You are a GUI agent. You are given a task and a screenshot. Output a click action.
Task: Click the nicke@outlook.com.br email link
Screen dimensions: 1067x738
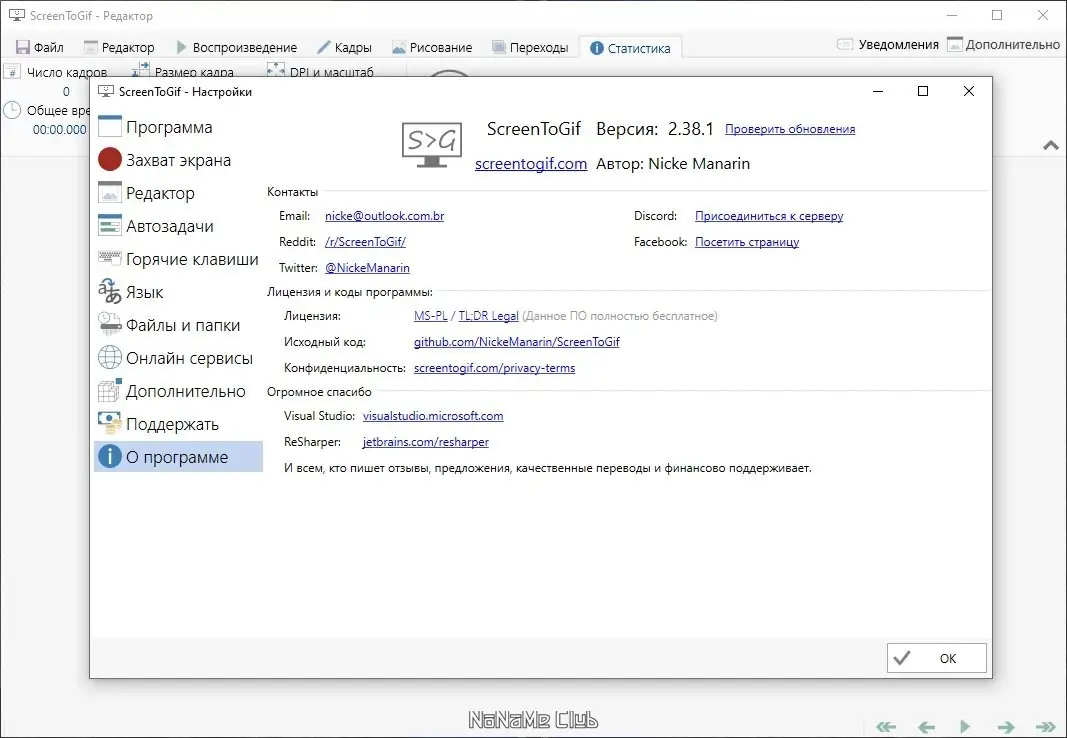[384, 216]
